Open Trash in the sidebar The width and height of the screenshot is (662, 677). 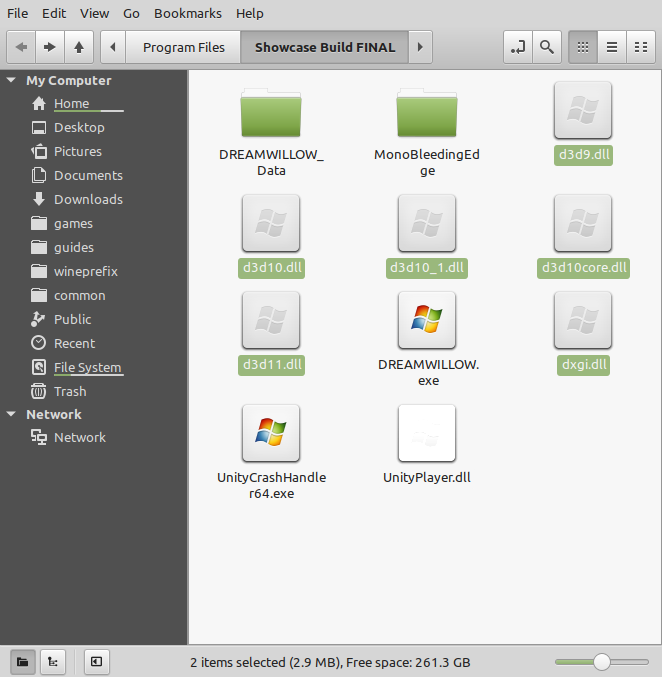coord(94,392)
